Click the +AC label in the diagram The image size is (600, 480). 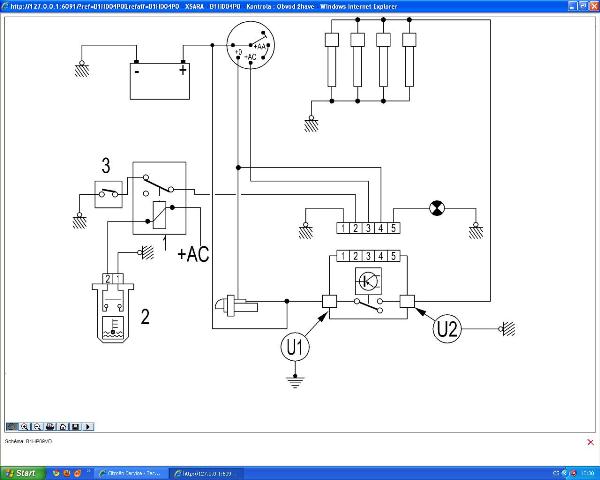click(193, 254)
